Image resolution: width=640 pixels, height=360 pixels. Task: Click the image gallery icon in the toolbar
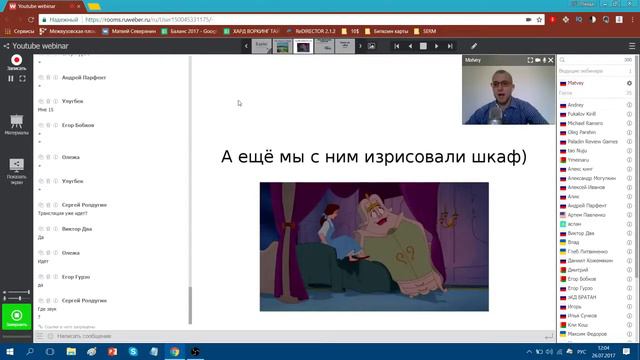tap(371, 46)
